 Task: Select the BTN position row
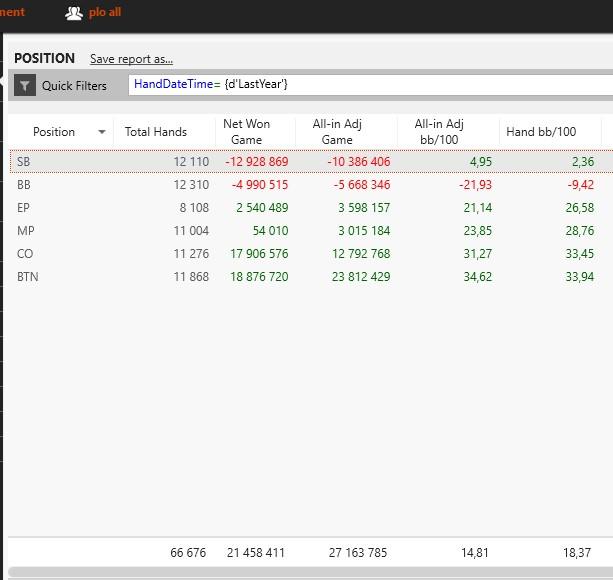pos(28,277)
